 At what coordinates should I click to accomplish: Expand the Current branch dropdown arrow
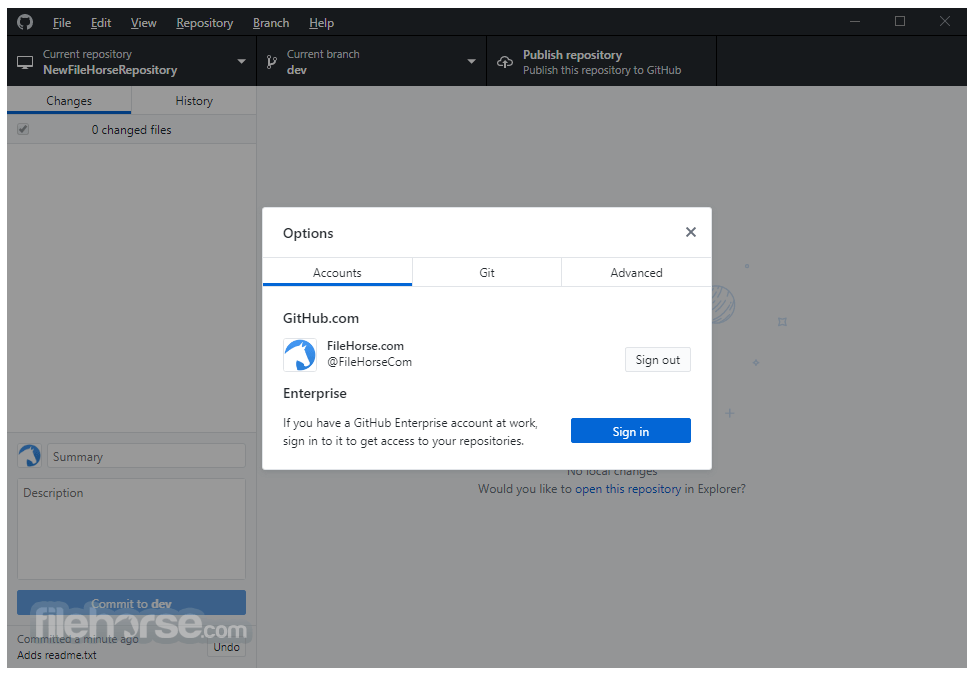tap(471, 61)
